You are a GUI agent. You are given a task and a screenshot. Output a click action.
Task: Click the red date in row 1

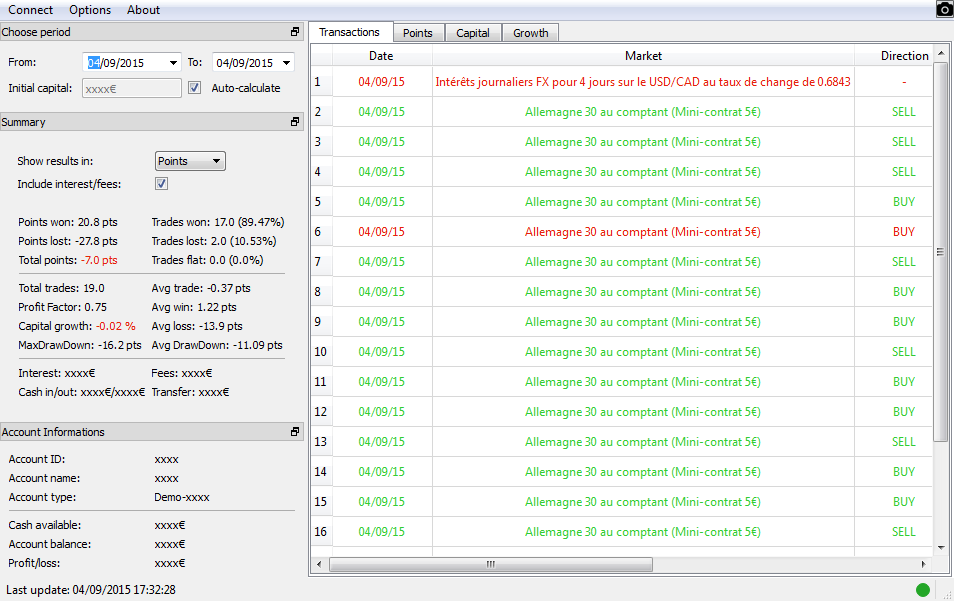pos(381,82)
